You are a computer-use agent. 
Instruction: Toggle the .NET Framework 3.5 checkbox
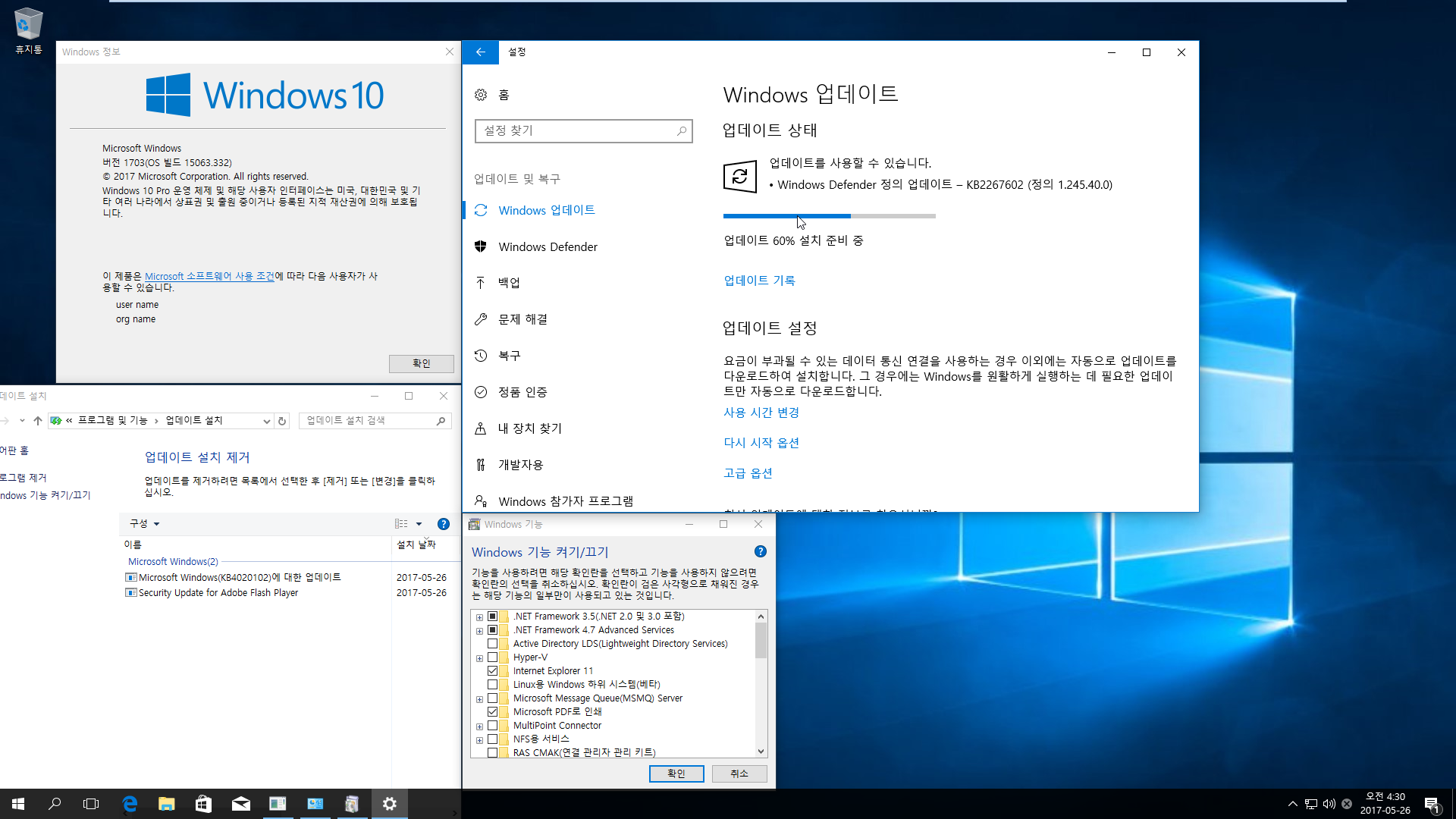coord(493,617)
